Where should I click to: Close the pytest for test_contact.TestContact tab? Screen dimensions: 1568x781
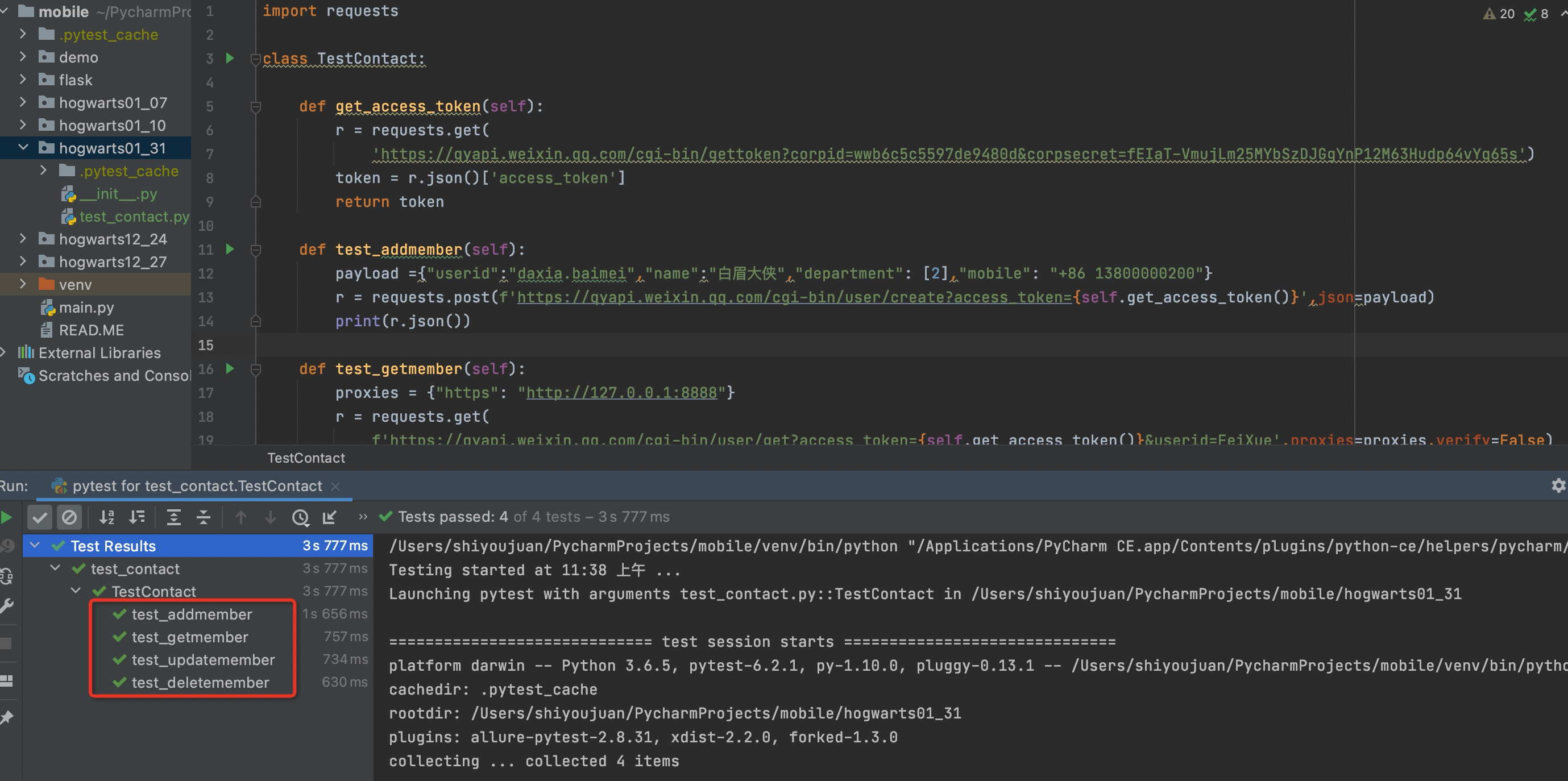click(x=335, y=486)
